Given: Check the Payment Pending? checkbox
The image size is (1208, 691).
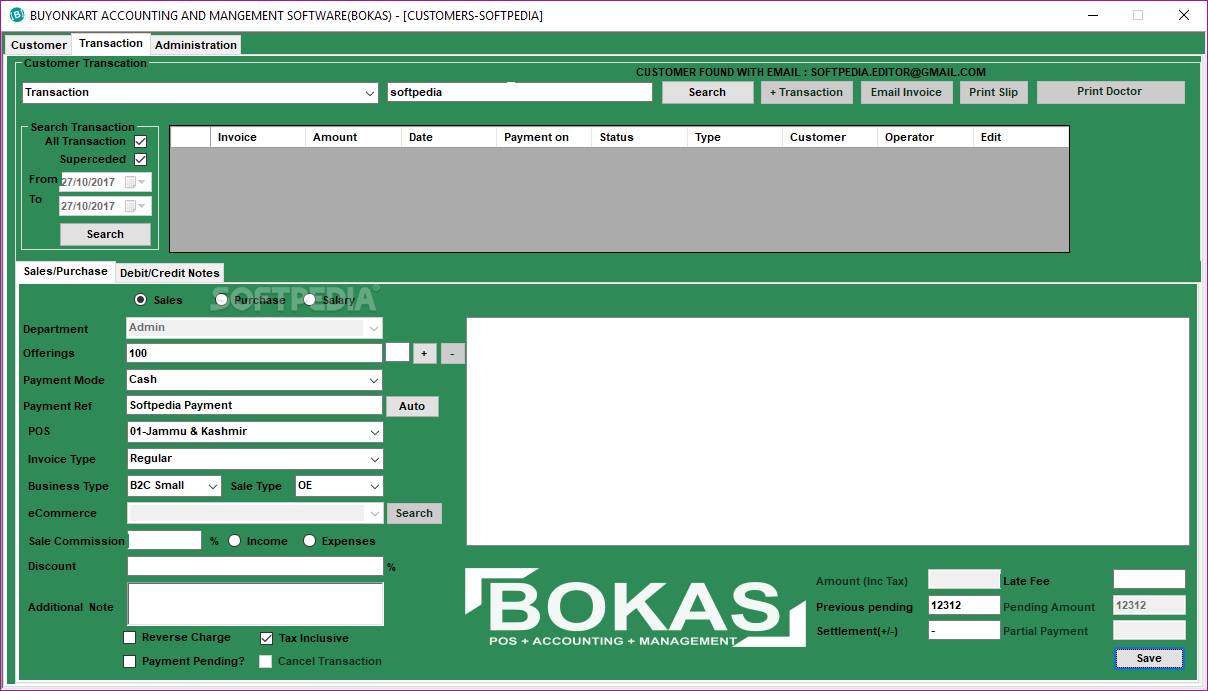Looking at the screenshot, I should click(129, 661).
